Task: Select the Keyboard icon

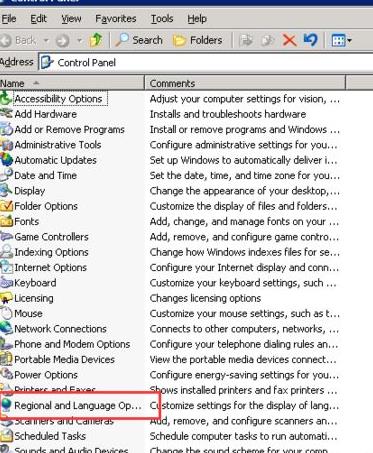Action: pyautogui.click(x=6, y=283)
